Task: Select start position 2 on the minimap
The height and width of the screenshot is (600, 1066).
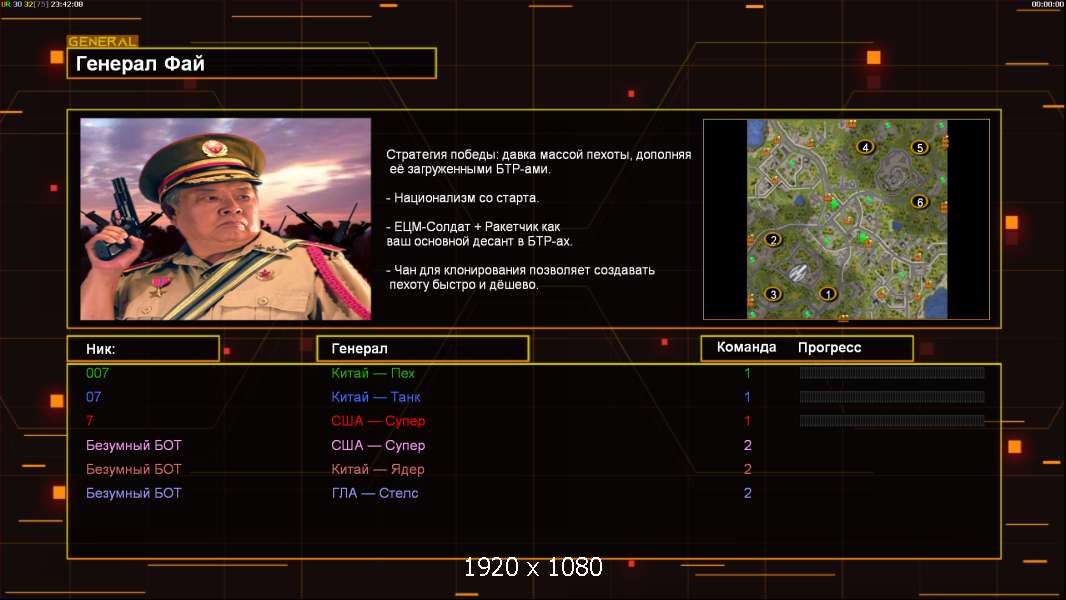Action: point(772,239)
